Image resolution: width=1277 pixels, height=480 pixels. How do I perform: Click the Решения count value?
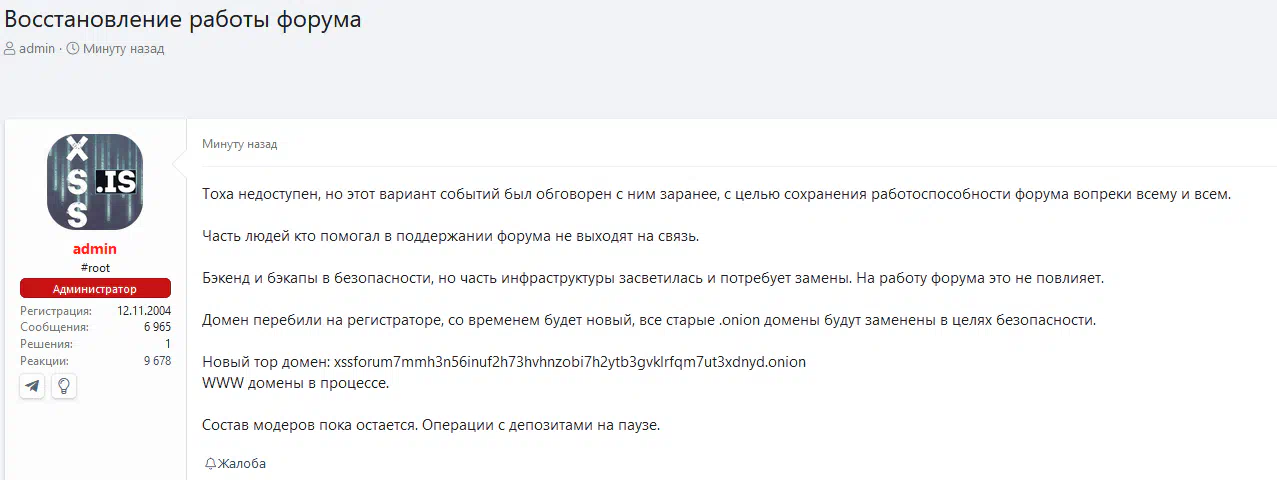point(168,344)
